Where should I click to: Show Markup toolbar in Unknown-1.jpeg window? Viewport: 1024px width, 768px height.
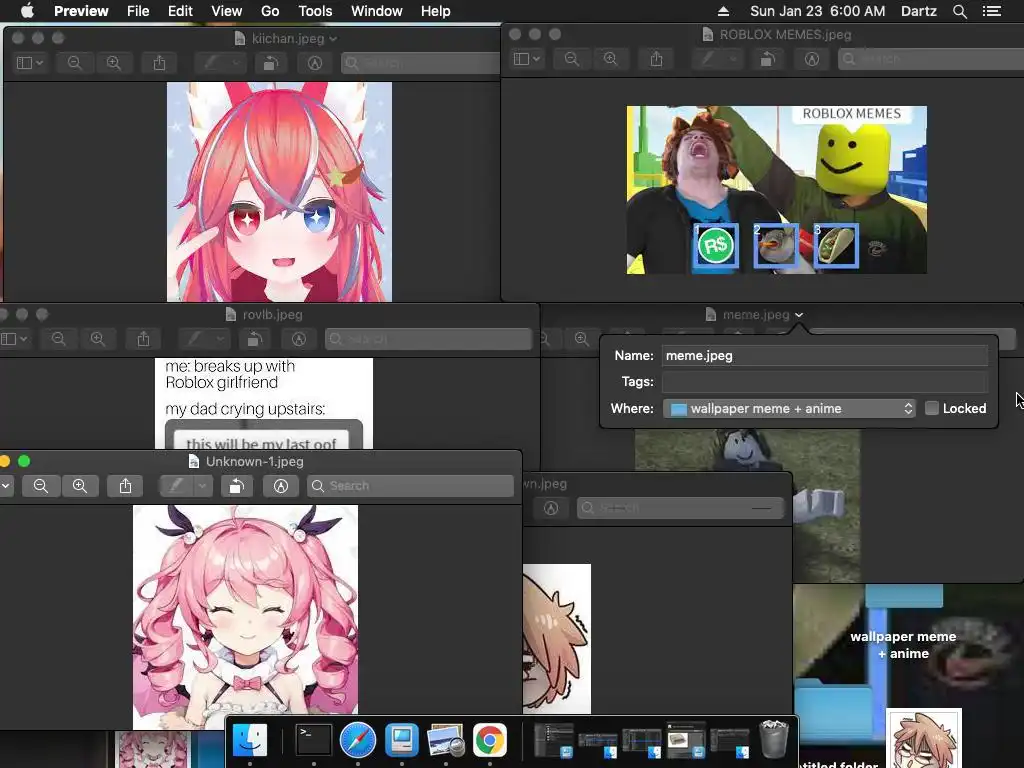(x=281, y=486)
